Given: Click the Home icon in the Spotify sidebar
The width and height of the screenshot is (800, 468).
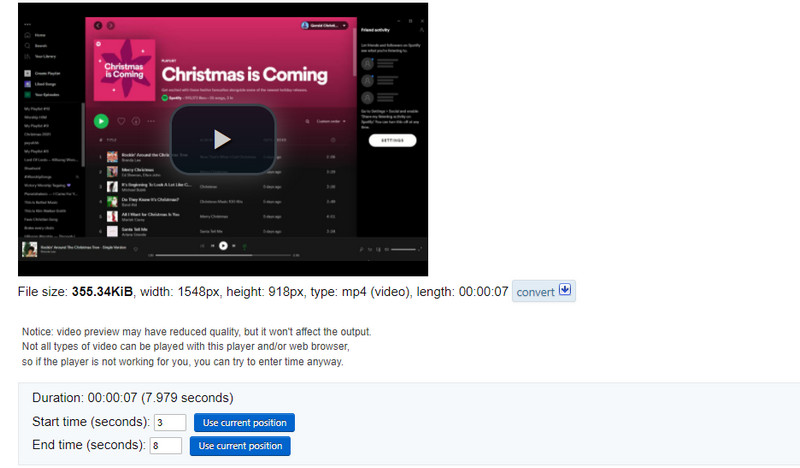Looking at the screenshot, I should pyautogui.click(x=27, y=35).
